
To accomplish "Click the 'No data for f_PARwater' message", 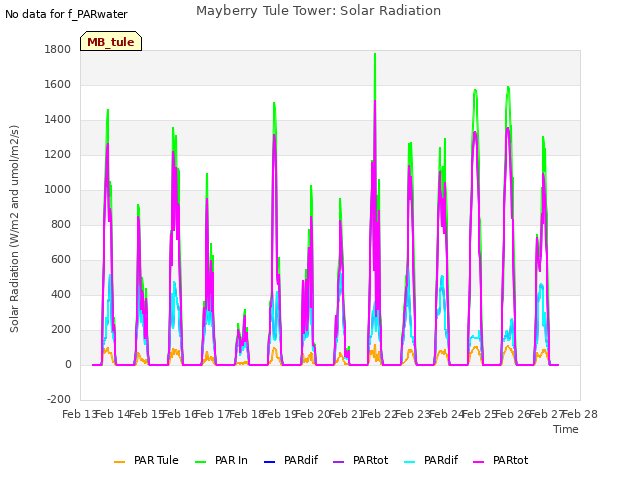I will (x=66, y=14).
